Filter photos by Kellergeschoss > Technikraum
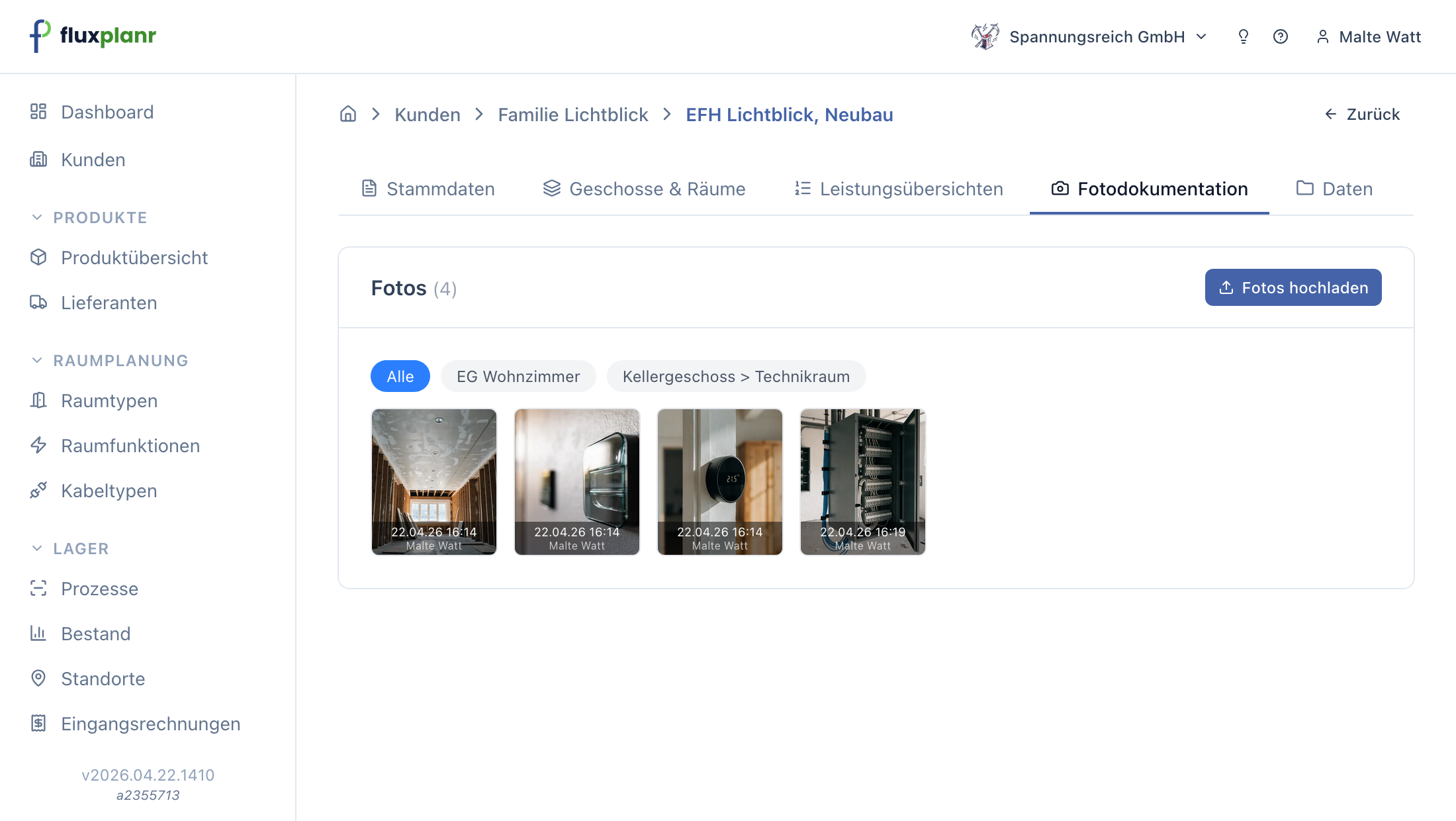The height and width of the screenshot is (821, 1456). 736,376
